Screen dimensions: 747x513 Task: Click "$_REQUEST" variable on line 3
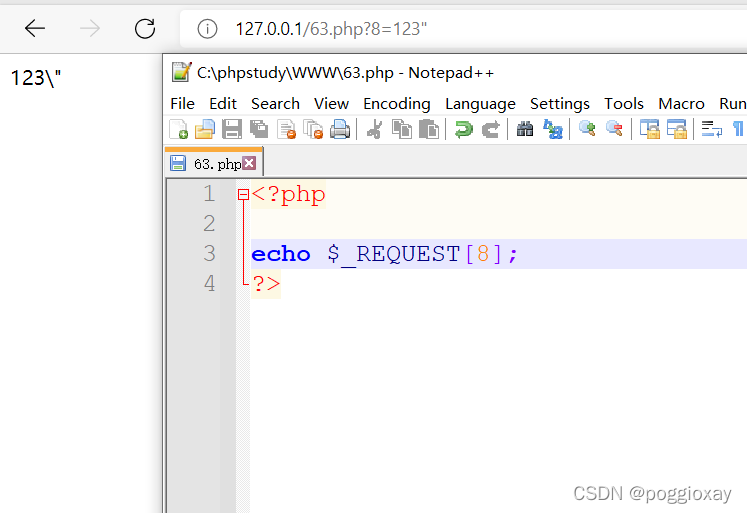tap(394, 254)
